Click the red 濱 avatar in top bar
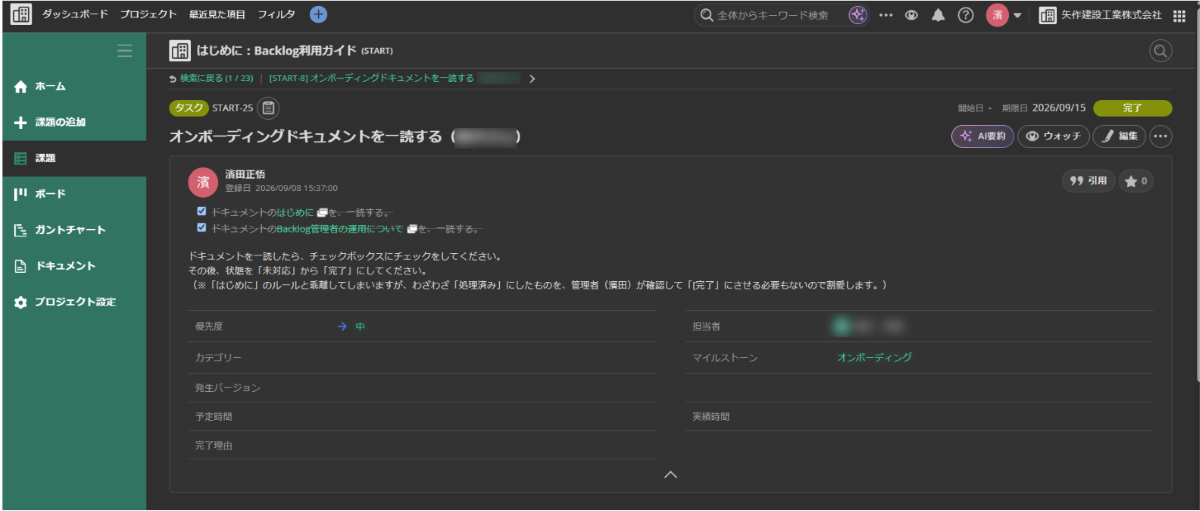 coord(997,15)
